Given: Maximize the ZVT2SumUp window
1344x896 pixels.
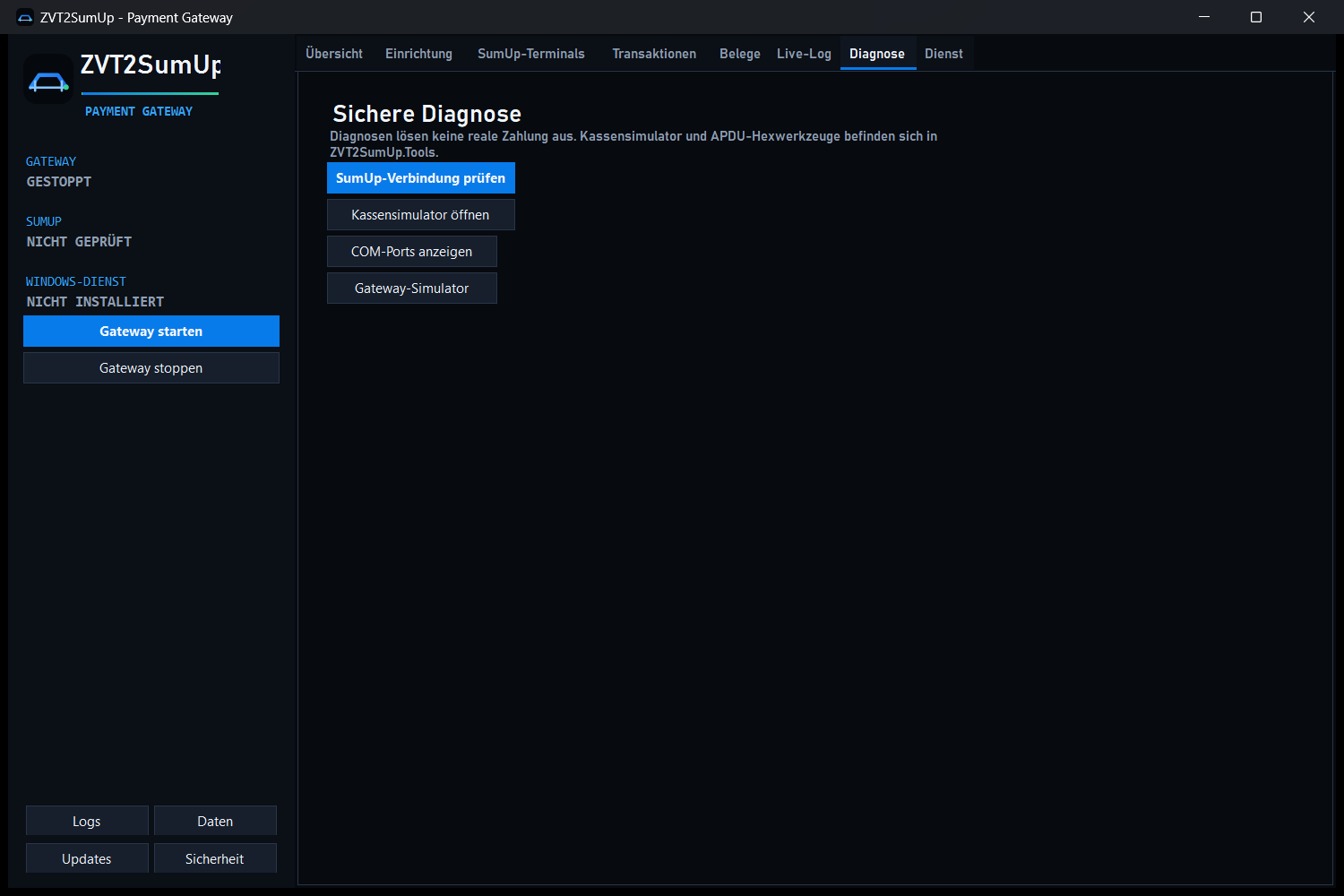Looking at the screenshot, I should tap(1256, 17).
